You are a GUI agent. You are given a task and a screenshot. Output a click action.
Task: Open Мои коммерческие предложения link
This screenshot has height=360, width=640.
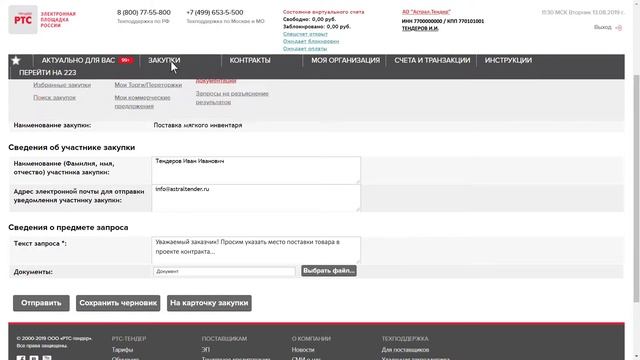point(142,102)
